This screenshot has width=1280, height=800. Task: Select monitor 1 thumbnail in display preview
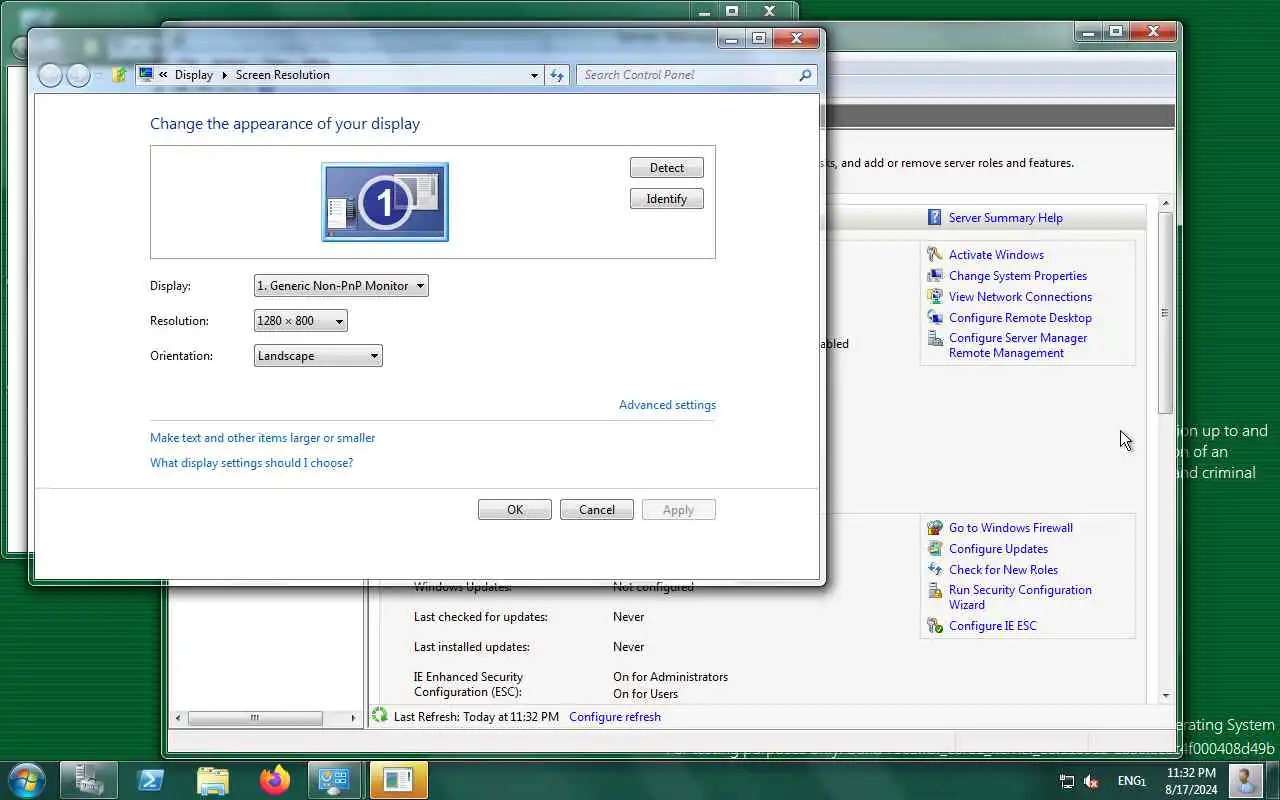coord(385,202)
